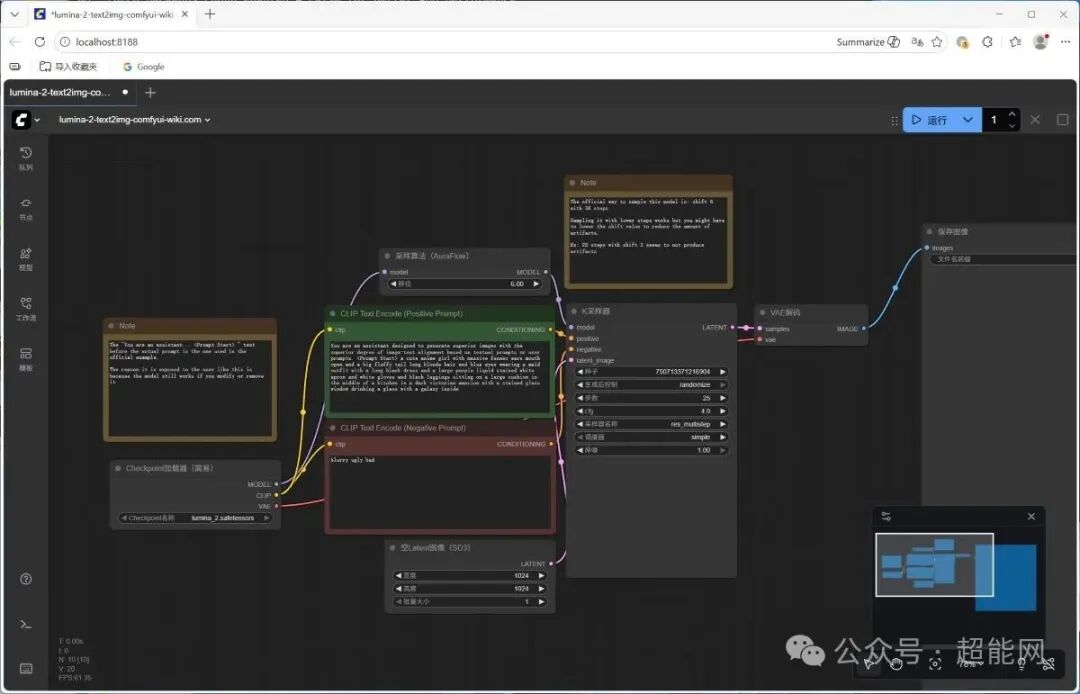Viewport: 1080px width, 694px height.
Task: Open minimap settings sliders icon
Action: click(886, 516)
